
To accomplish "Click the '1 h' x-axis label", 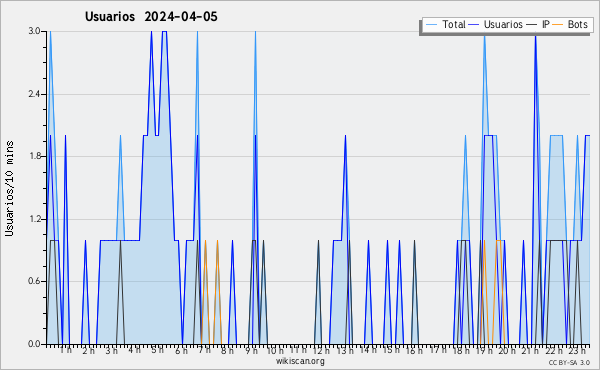I will (x=65, y=350).
